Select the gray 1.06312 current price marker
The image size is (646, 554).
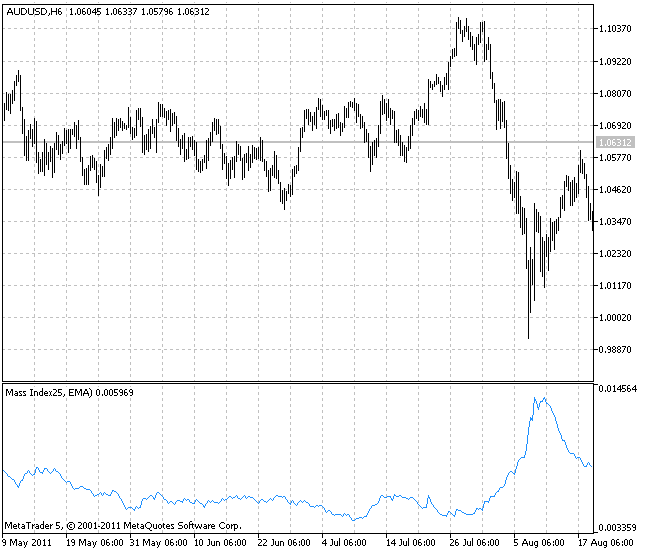point(614,143)
